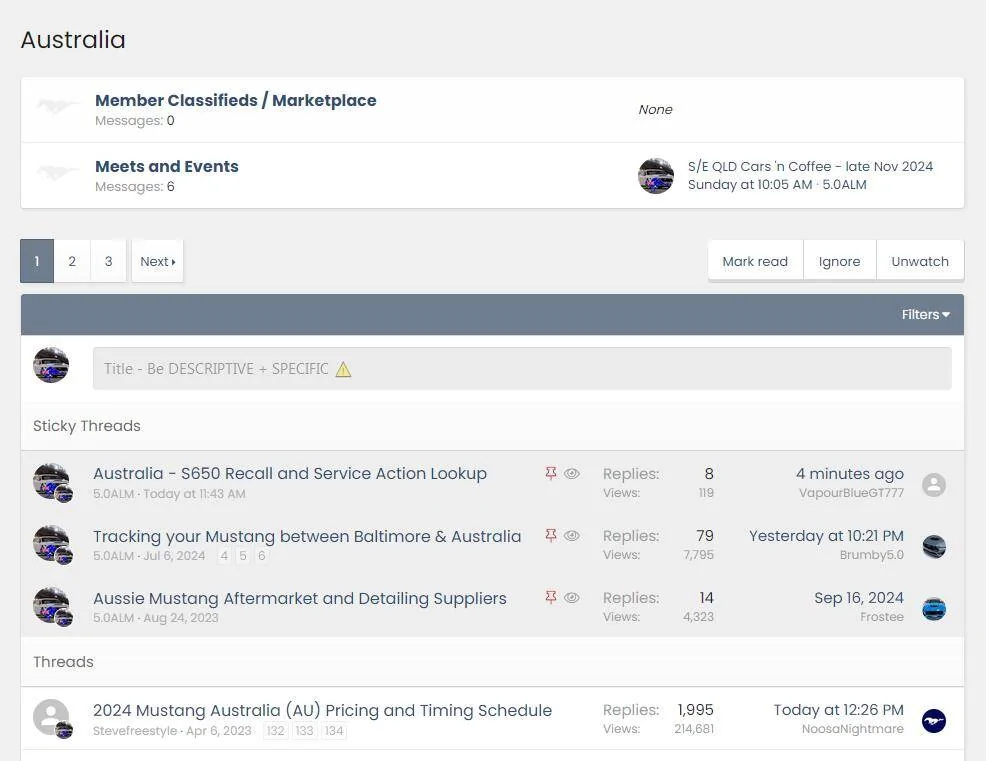Open 'Yesterday at 10:21 PM' latest post

tap(826, 536)
